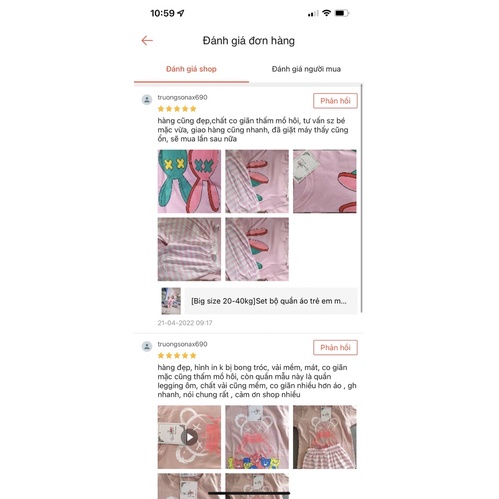Image resolution: width=499 pixels, height=499 pixels.
Task: Open the product thumbnail beside Big size
Action: (x=171, y=301)
